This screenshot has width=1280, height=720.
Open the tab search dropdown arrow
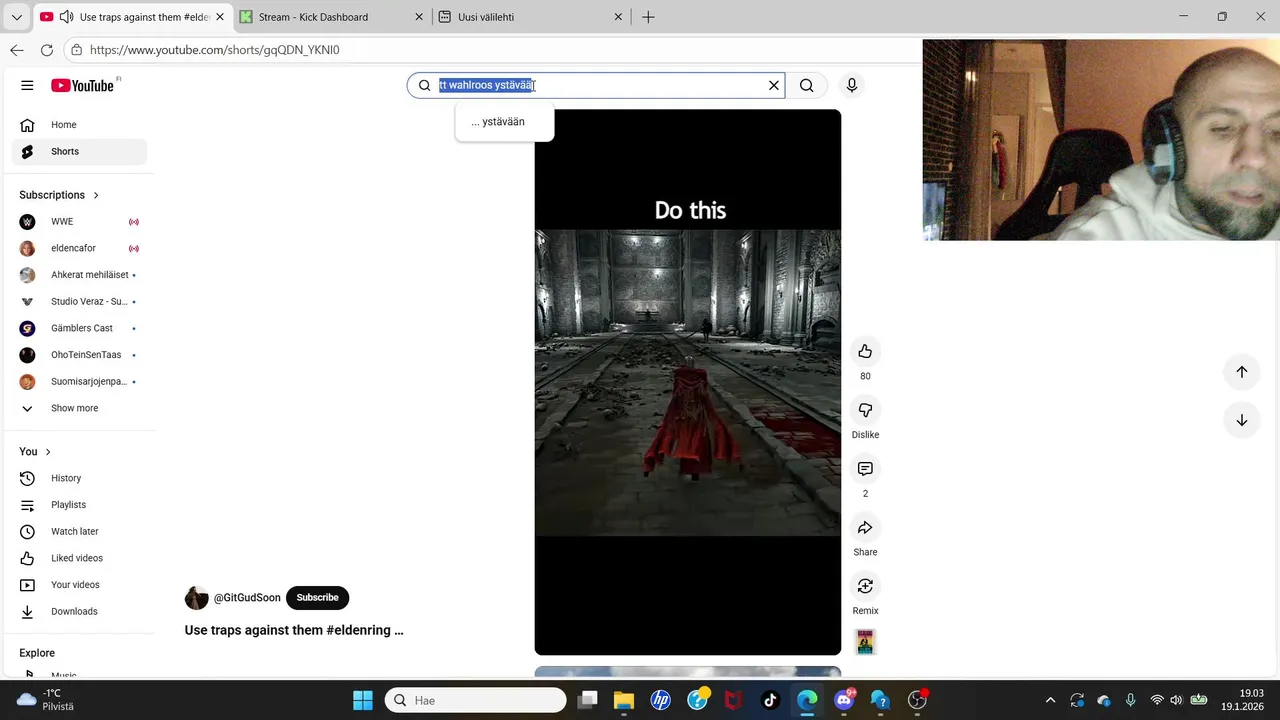[x=16, y=17]
